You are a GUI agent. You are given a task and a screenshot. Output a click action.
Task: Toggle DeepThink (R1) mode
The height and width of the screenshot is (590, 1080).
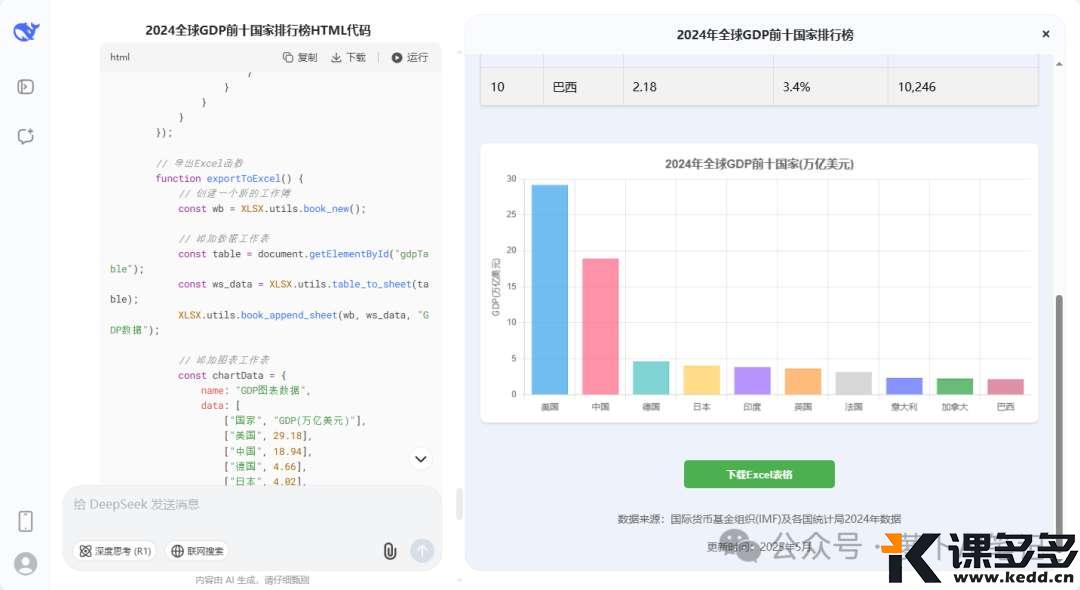click(x=114, y=551)
